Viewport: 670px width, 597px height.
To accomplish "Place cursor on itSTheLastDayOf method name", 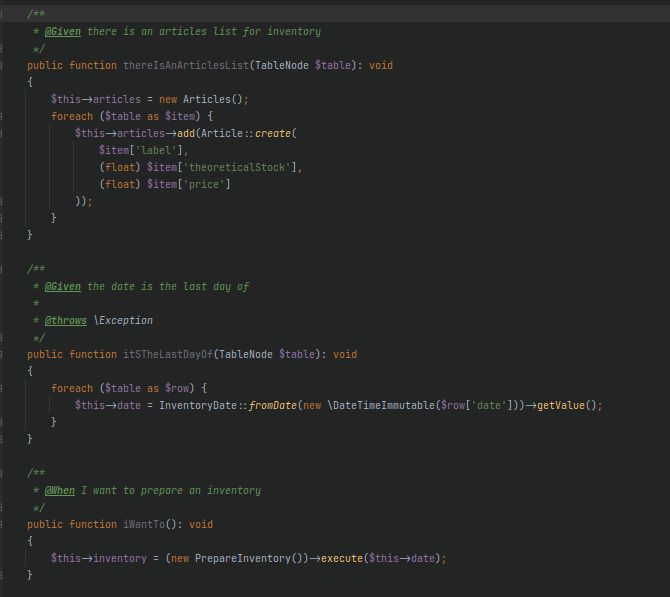I will tap(168, 354).
